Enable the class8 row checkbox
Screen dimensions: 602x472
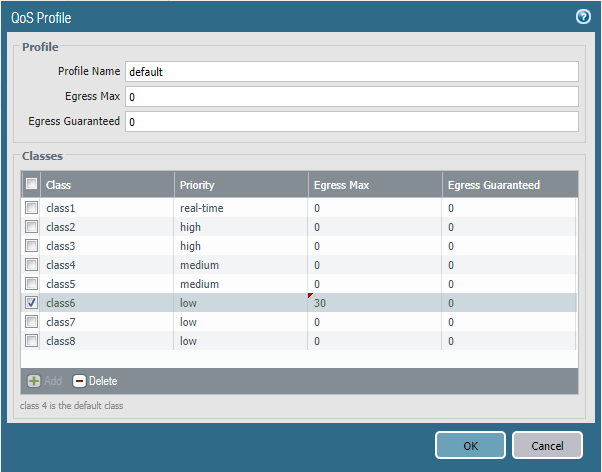point(31,341)
